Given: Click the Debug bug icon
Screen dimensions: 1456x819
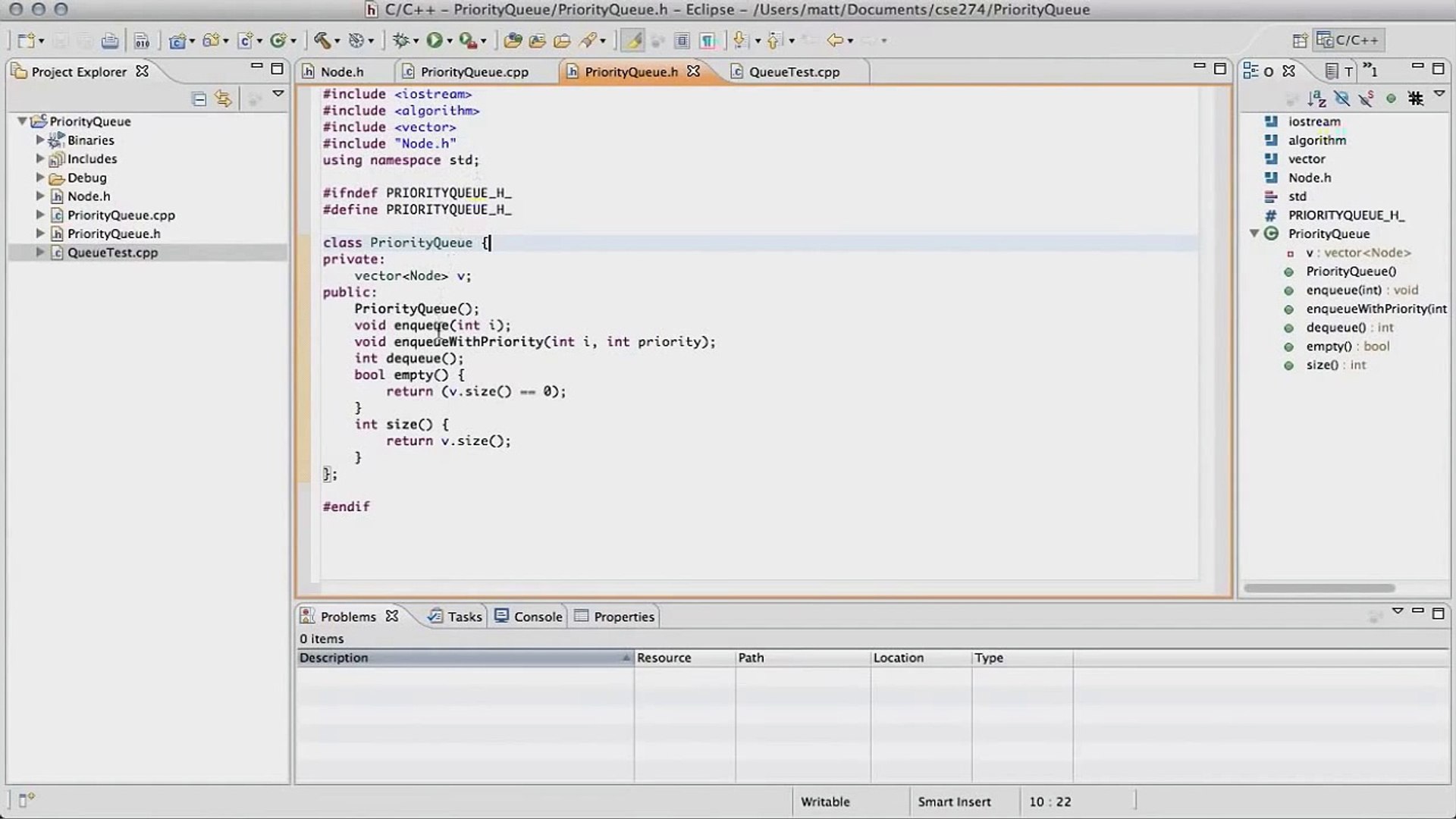Looking at the screenshot, I should click(x=401, y=40).
